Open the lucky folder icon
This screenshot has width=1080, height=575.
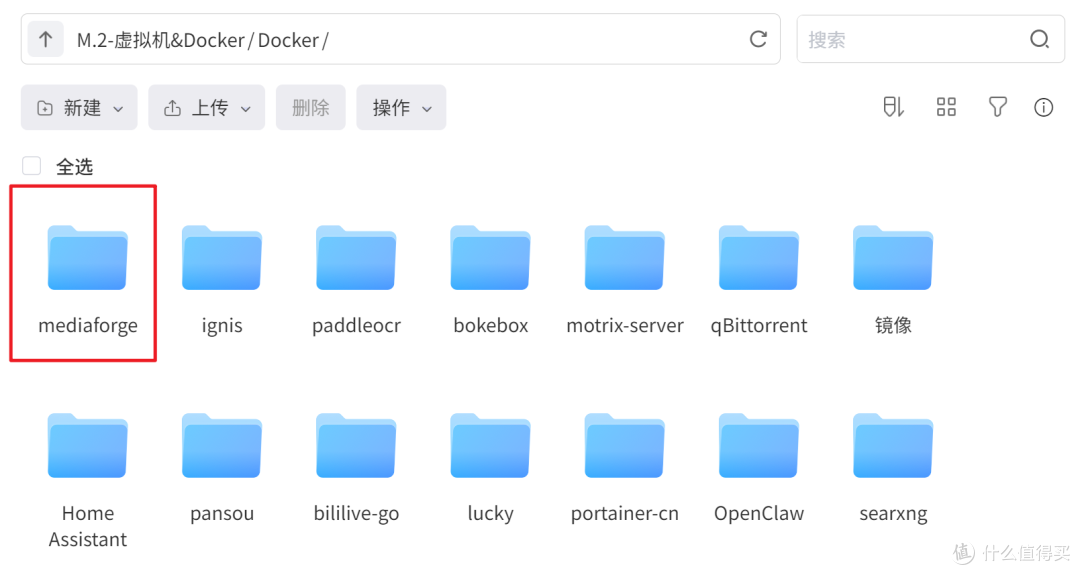click(x=490, y=446)
